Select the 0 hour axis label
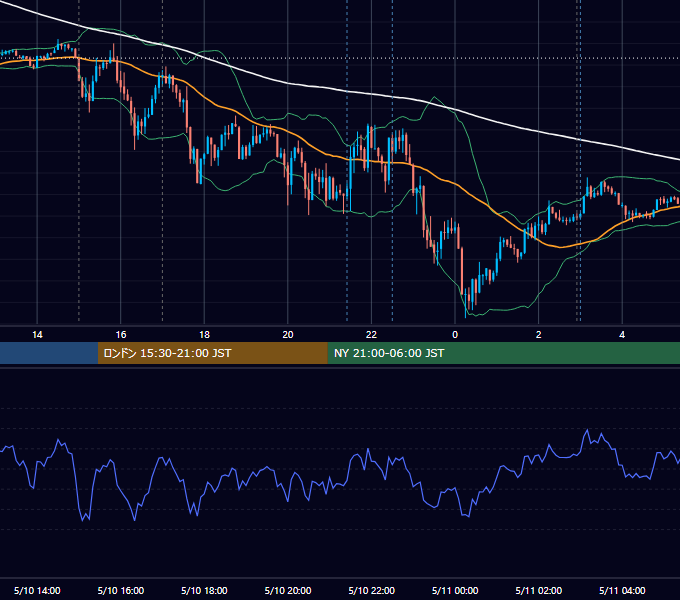Screen dimensions: 680x600 click(455, 335)
